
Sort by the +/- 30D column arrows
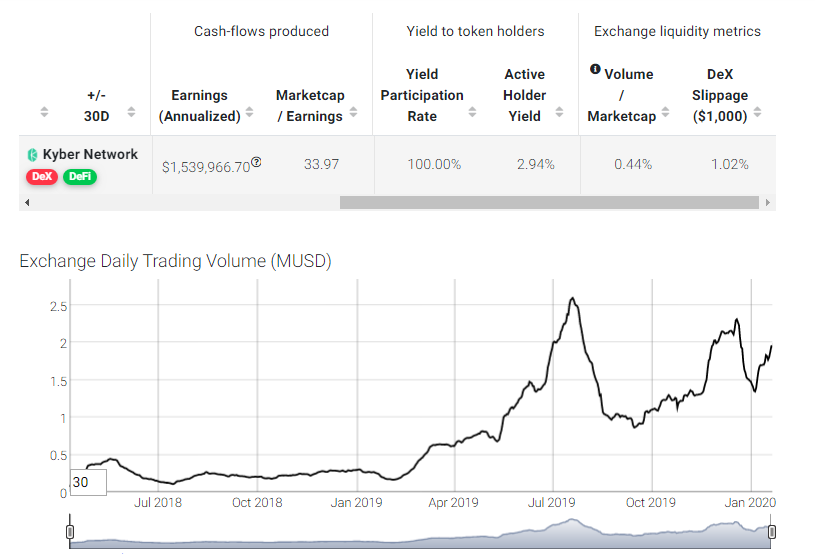coord(131,112)
